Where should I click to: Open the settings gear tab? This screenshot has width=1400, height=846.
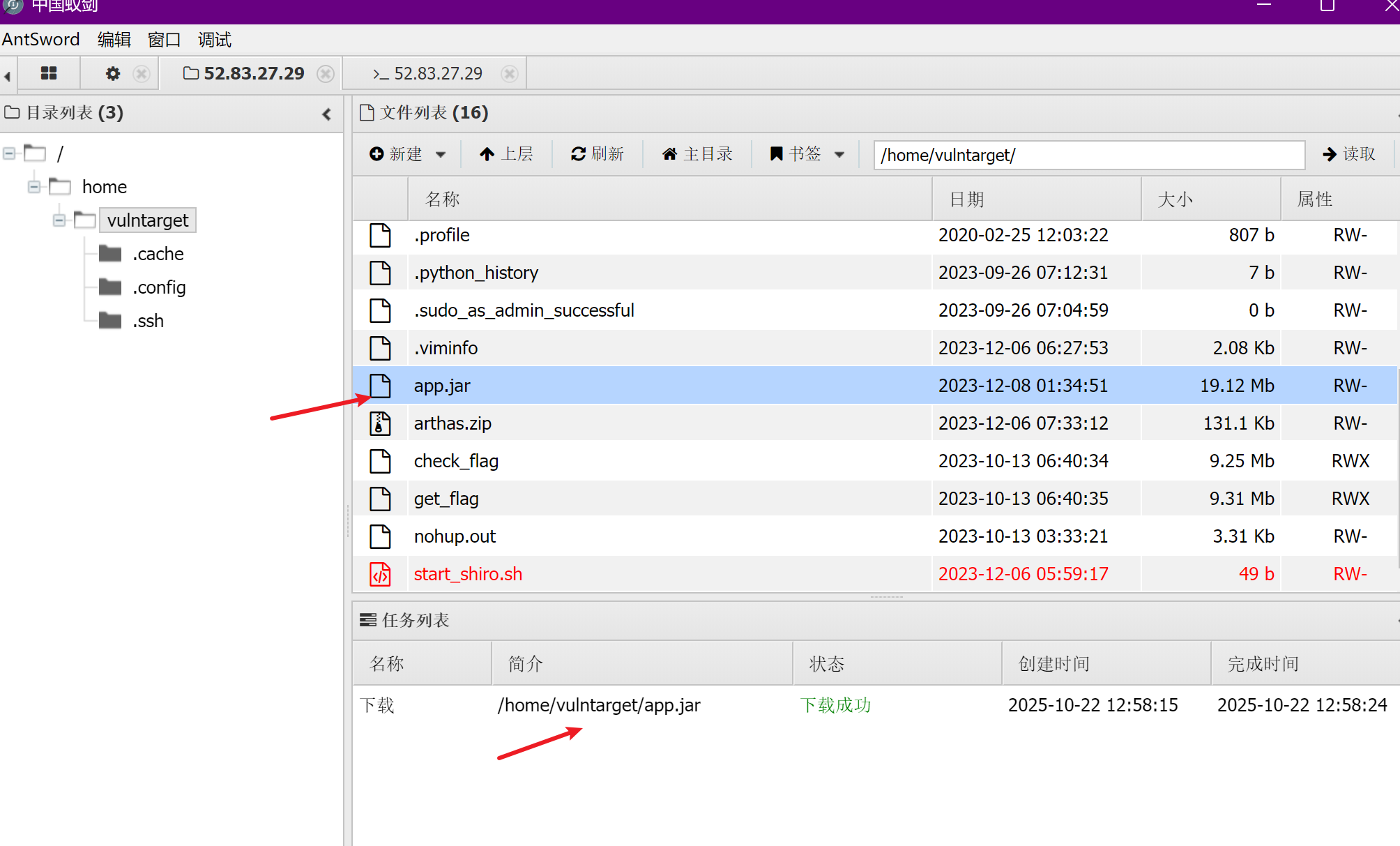[113, 73]
